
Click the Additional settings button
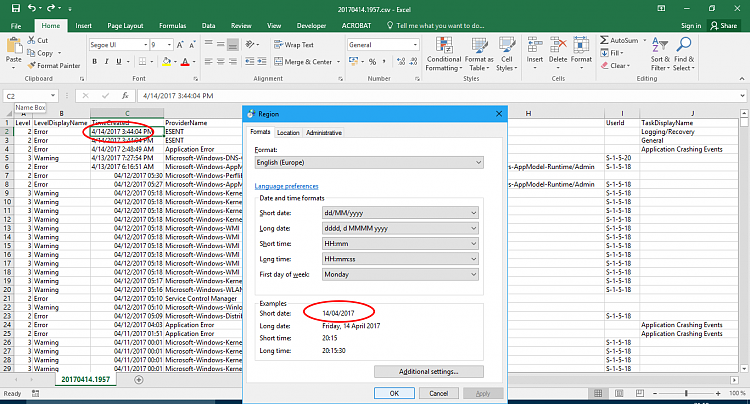point(429,371)
